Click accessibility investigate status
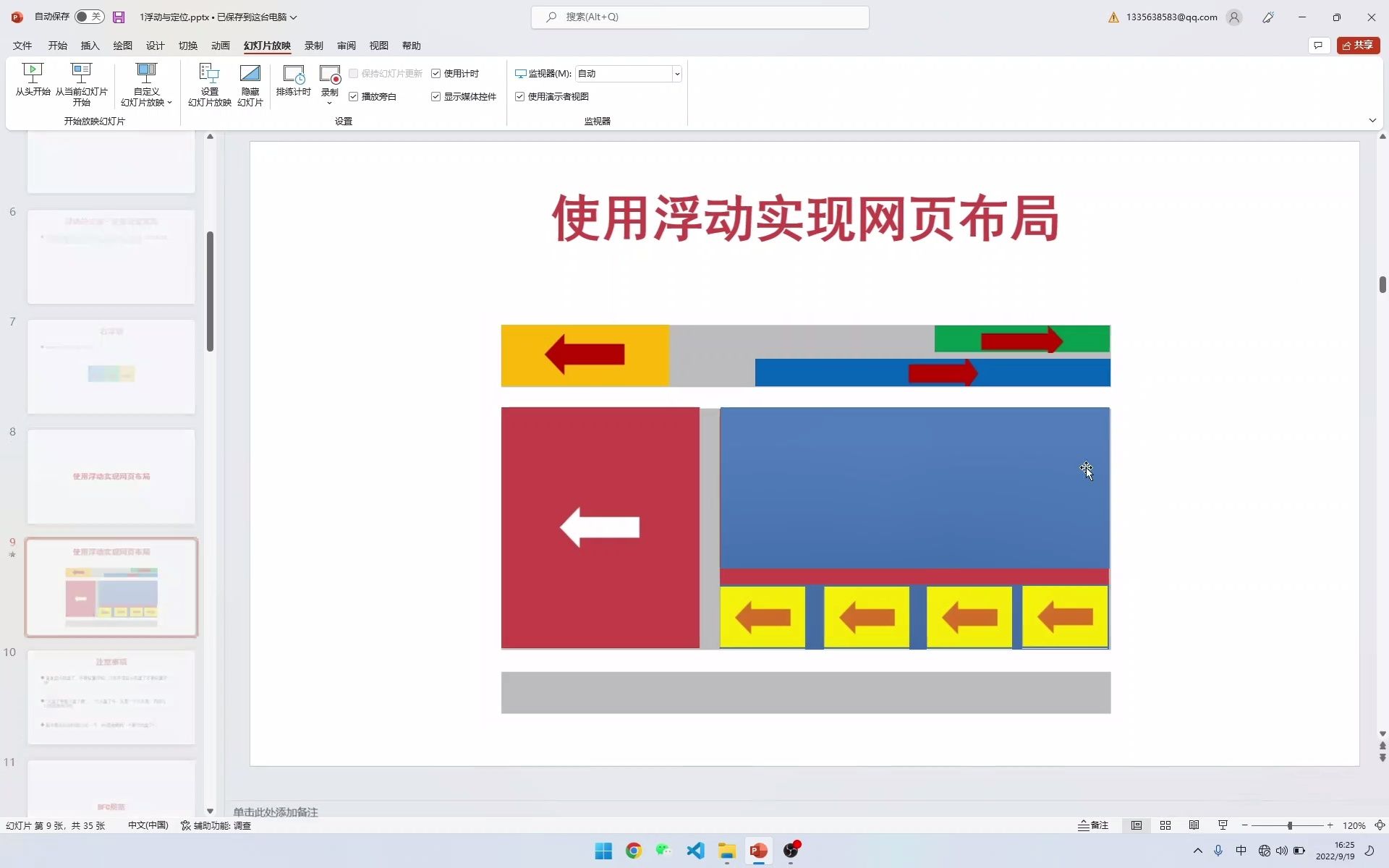Viewport: 1389px width, 868px height. click(216, 825)
